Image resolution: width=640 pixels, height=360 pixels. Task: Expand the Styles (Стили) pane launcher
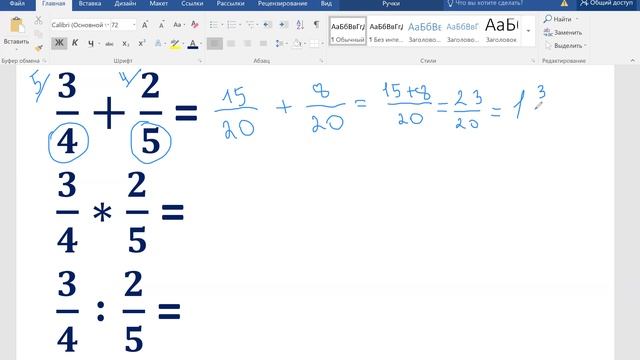(x=533, y=61)
